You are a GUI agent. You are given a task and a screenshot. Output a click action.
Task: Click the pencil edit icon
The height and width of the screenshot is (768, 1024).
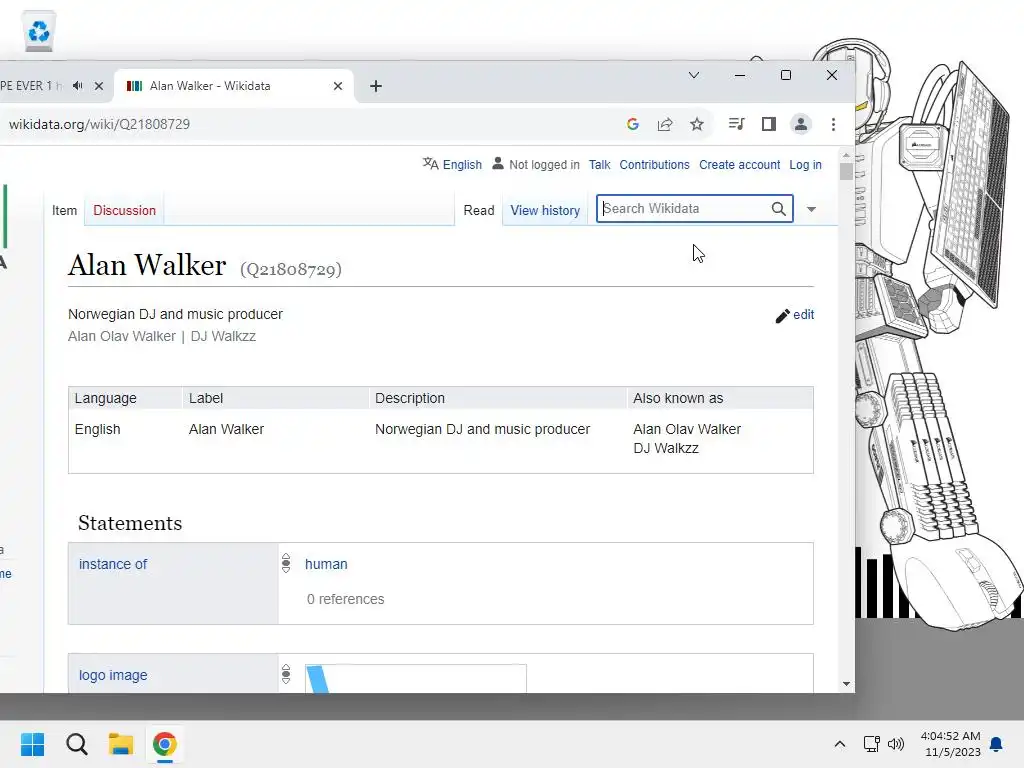(x=782, y=315)
